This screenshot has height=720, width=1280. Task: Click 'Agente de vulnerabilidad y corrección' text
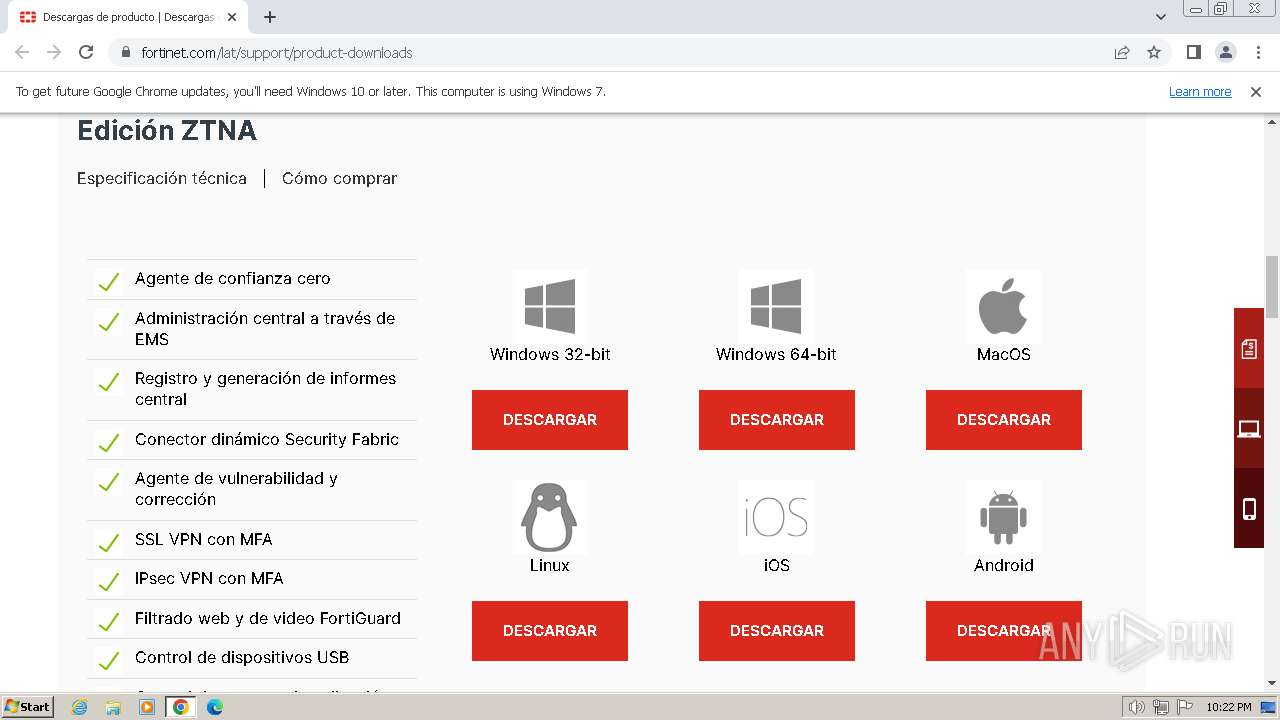click(236, 489)
